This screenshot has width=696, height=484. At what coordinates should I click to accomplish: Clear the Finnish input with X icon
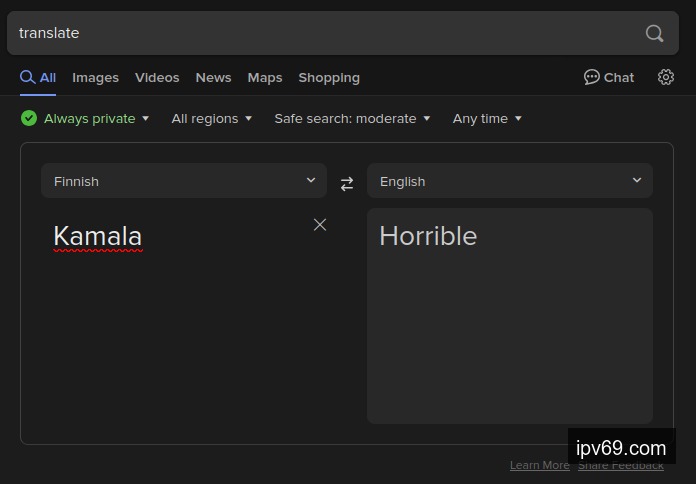click(x=320, y=225)
